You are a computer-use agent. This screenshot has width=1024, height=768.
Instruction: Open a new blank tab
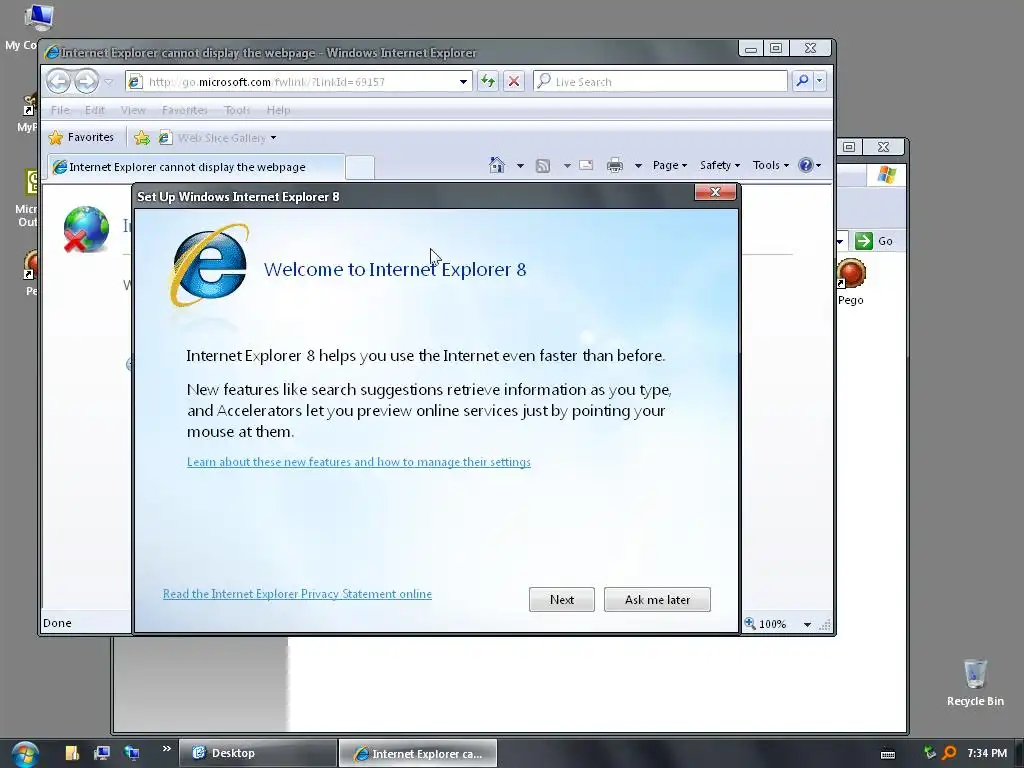click(360, 167)
